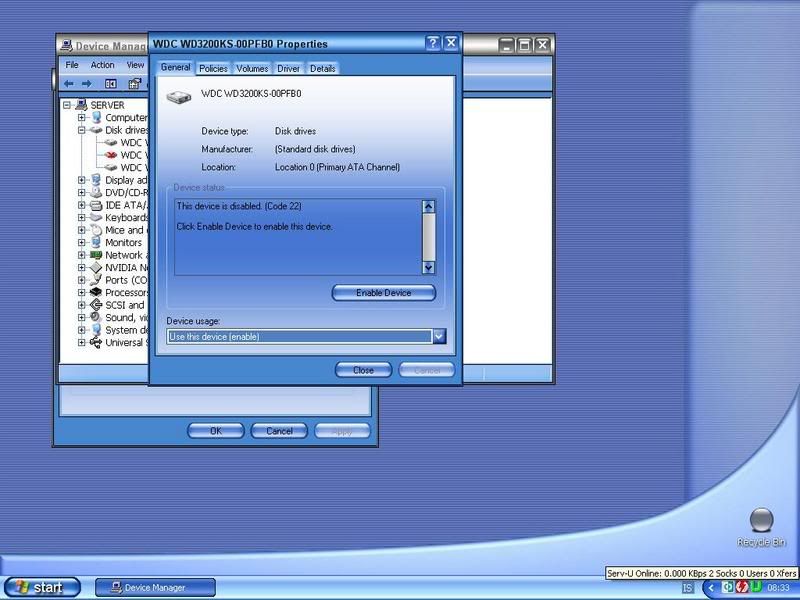Click the back arrow in Device Manager toolbar
Image resolution: width=800 pixels, height=600 pixels.
tap(69, 84)
